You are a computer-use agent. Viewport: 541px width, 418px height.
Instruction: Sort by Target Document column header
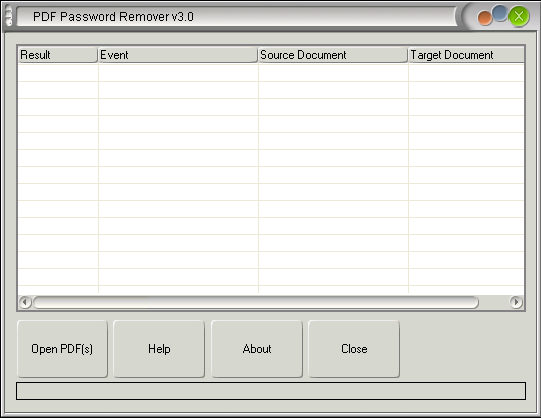pos(466,55)
